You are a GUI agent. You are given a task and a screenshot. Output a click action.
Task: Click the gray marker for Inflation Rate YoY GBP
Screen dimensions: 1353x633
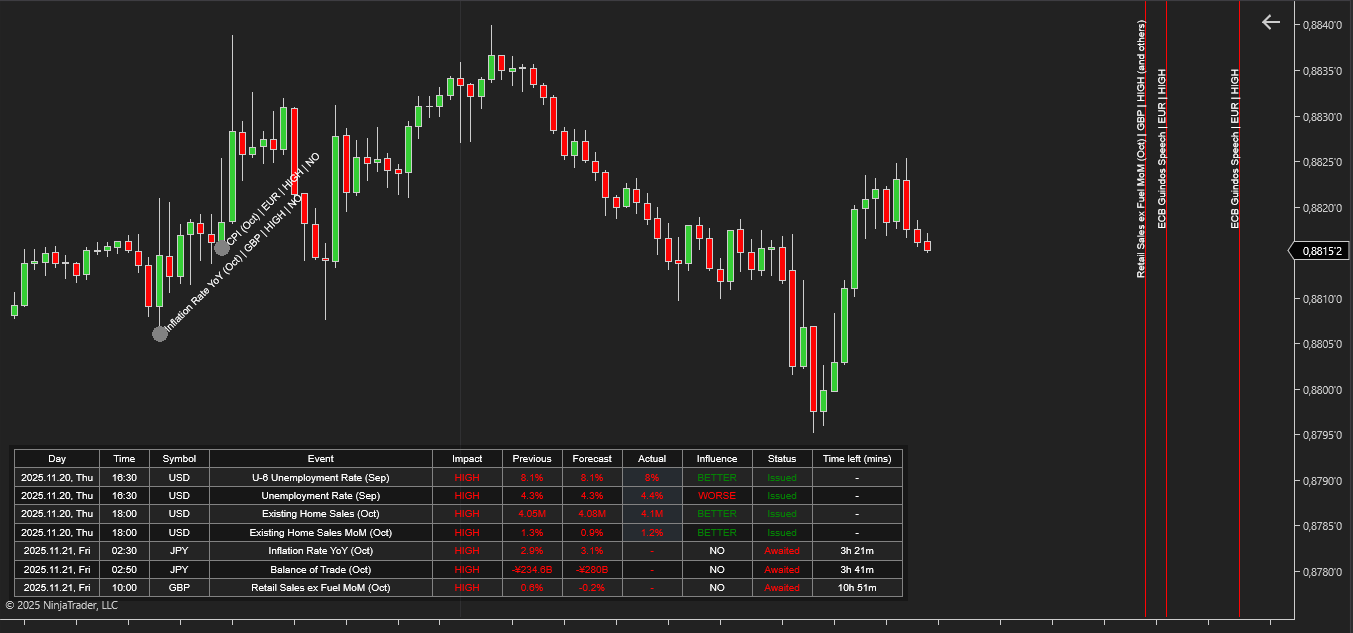(x=160, y=333)
